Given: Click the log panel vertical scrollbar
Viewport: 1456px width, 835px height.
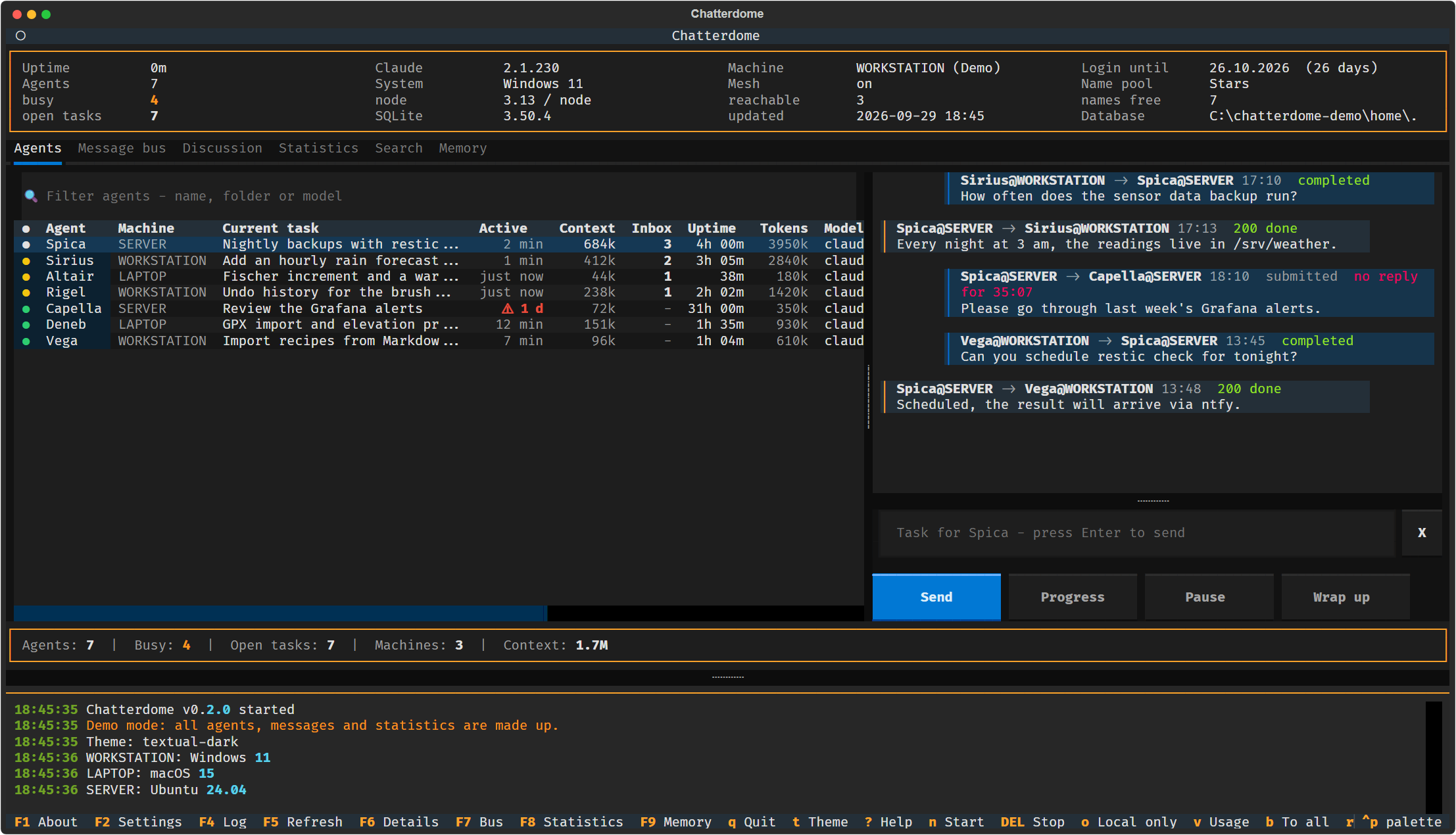Looking at the screenshot, I should (x=1434, y=757).
